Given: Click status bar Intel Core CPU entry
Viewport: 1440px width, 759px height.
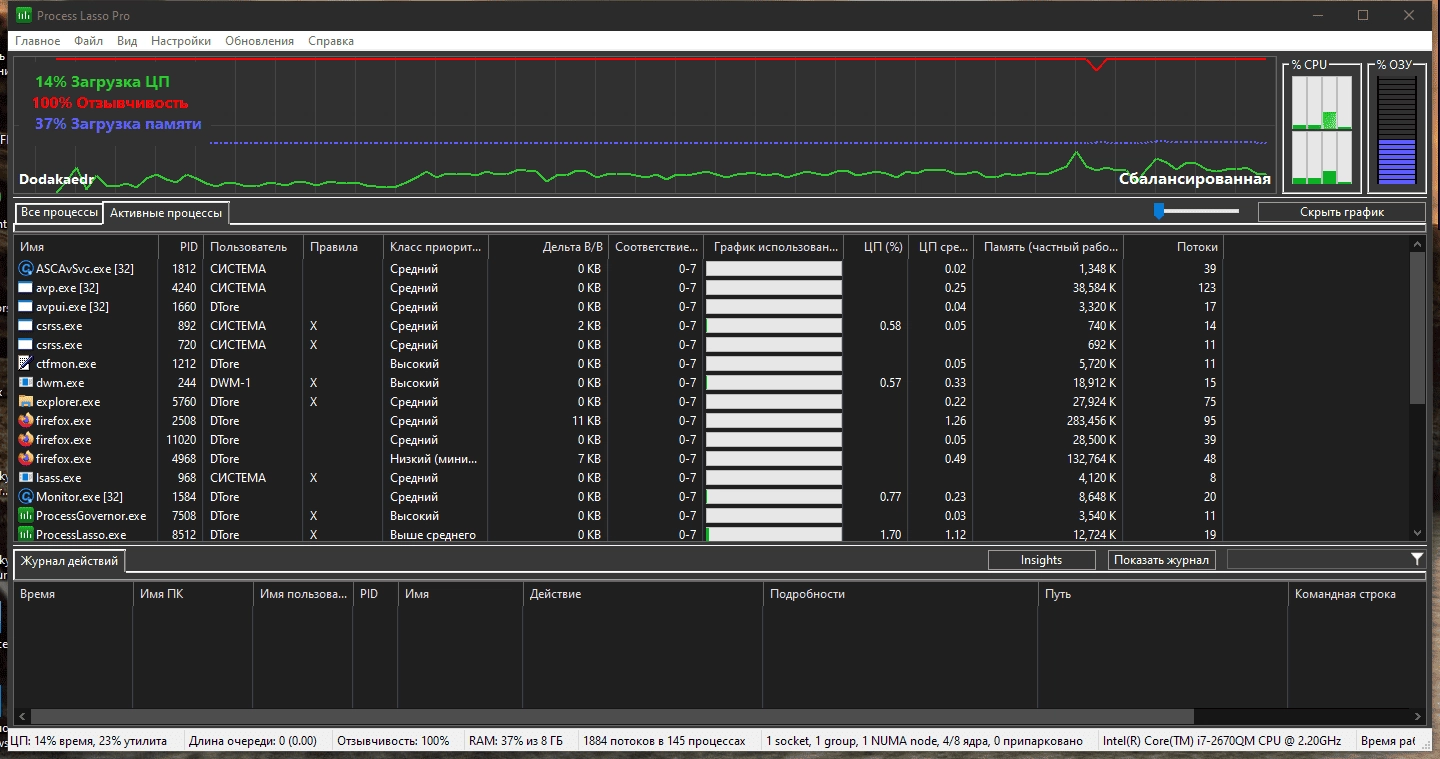Looking at the screenshot, I should [1222, 741].
